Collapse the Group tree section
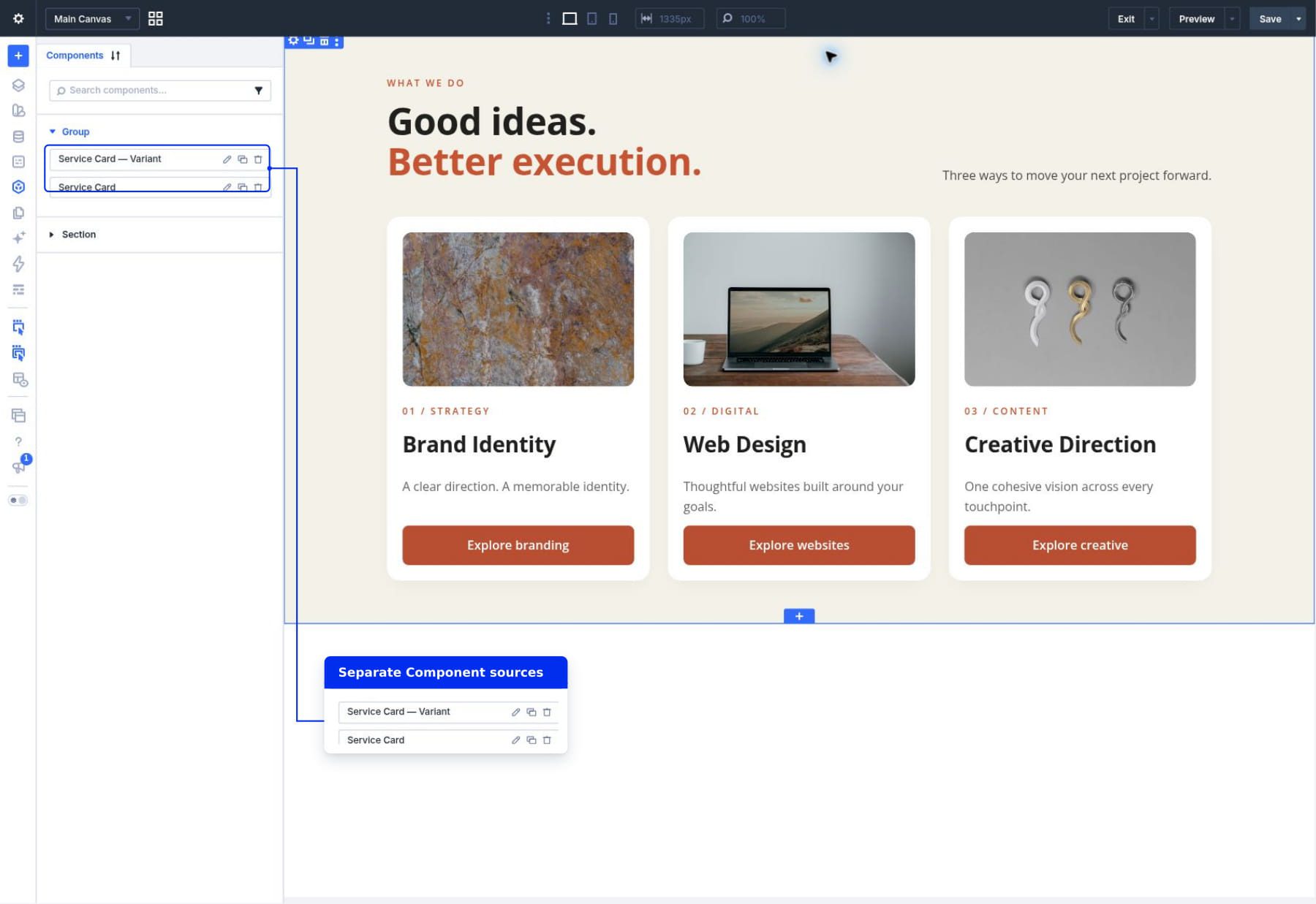 tap(52, 132)
